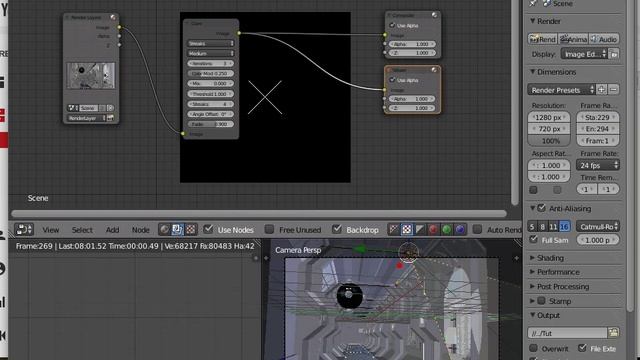
Task: Expand the Shading panel
Action: tap(532, 258)
